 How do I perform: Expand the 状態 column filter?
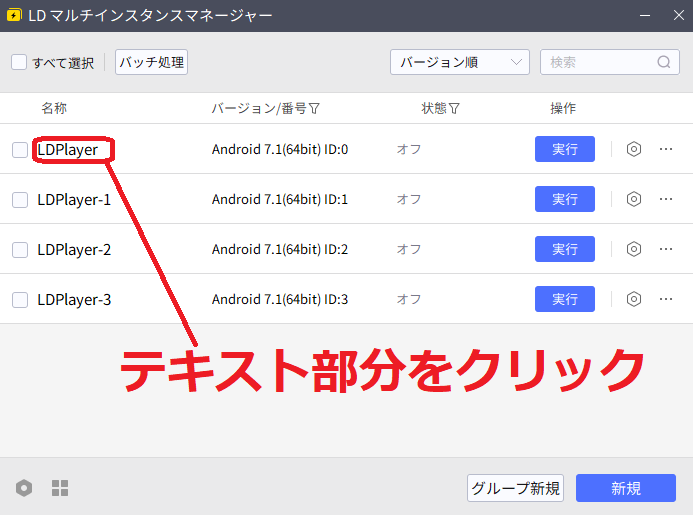455,108
